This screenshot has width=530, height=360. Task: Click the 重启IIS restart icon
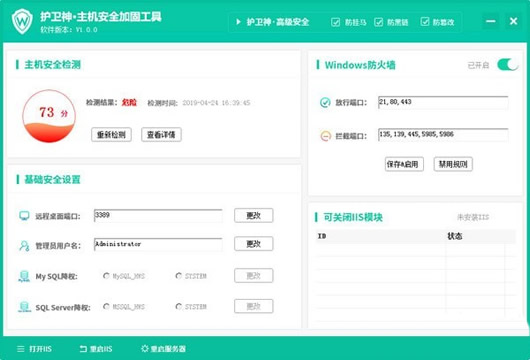pyautogui.click(x=83, y=349)
